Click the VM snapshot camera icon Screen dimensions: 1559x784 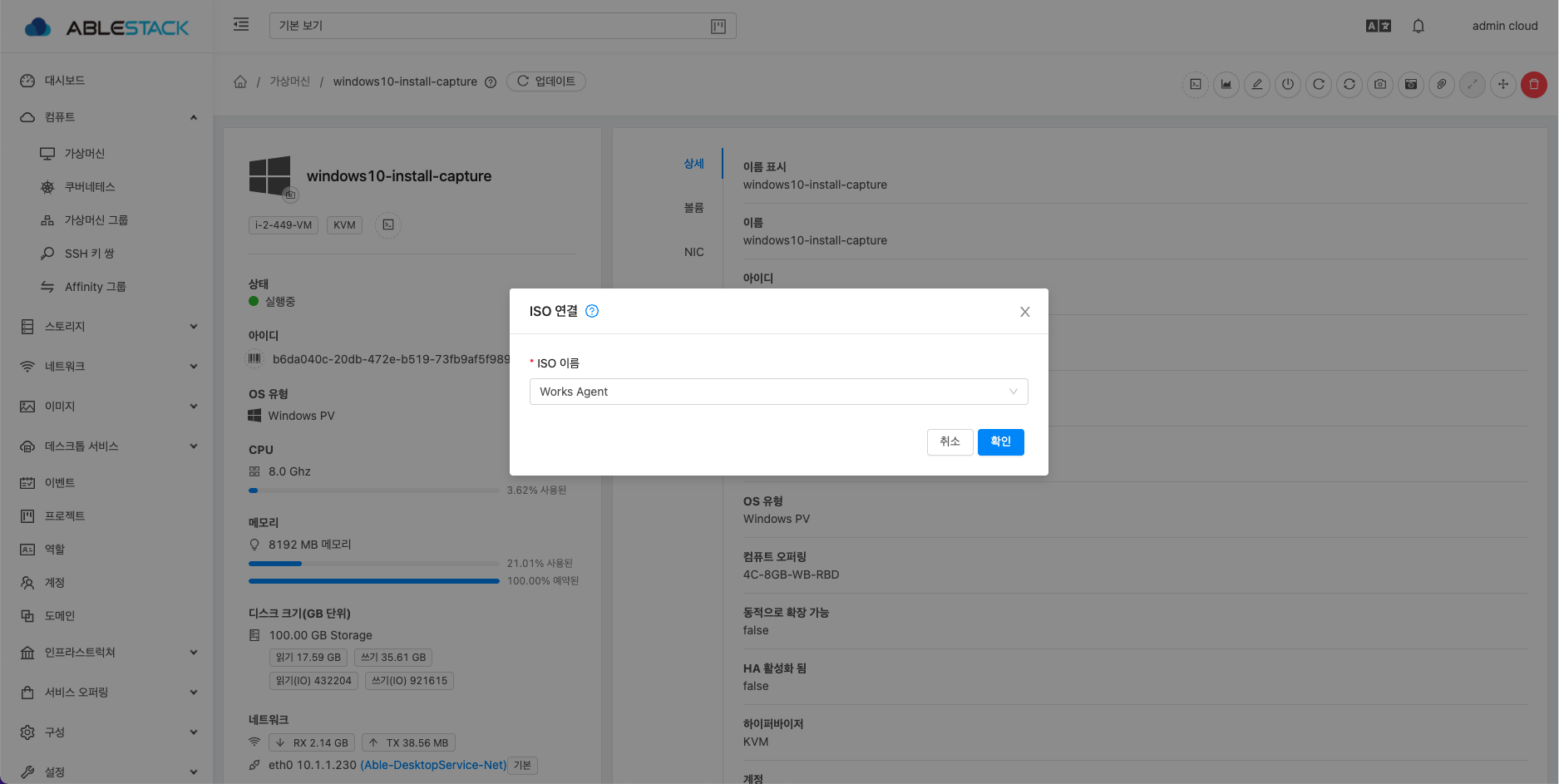(1379, 84)
